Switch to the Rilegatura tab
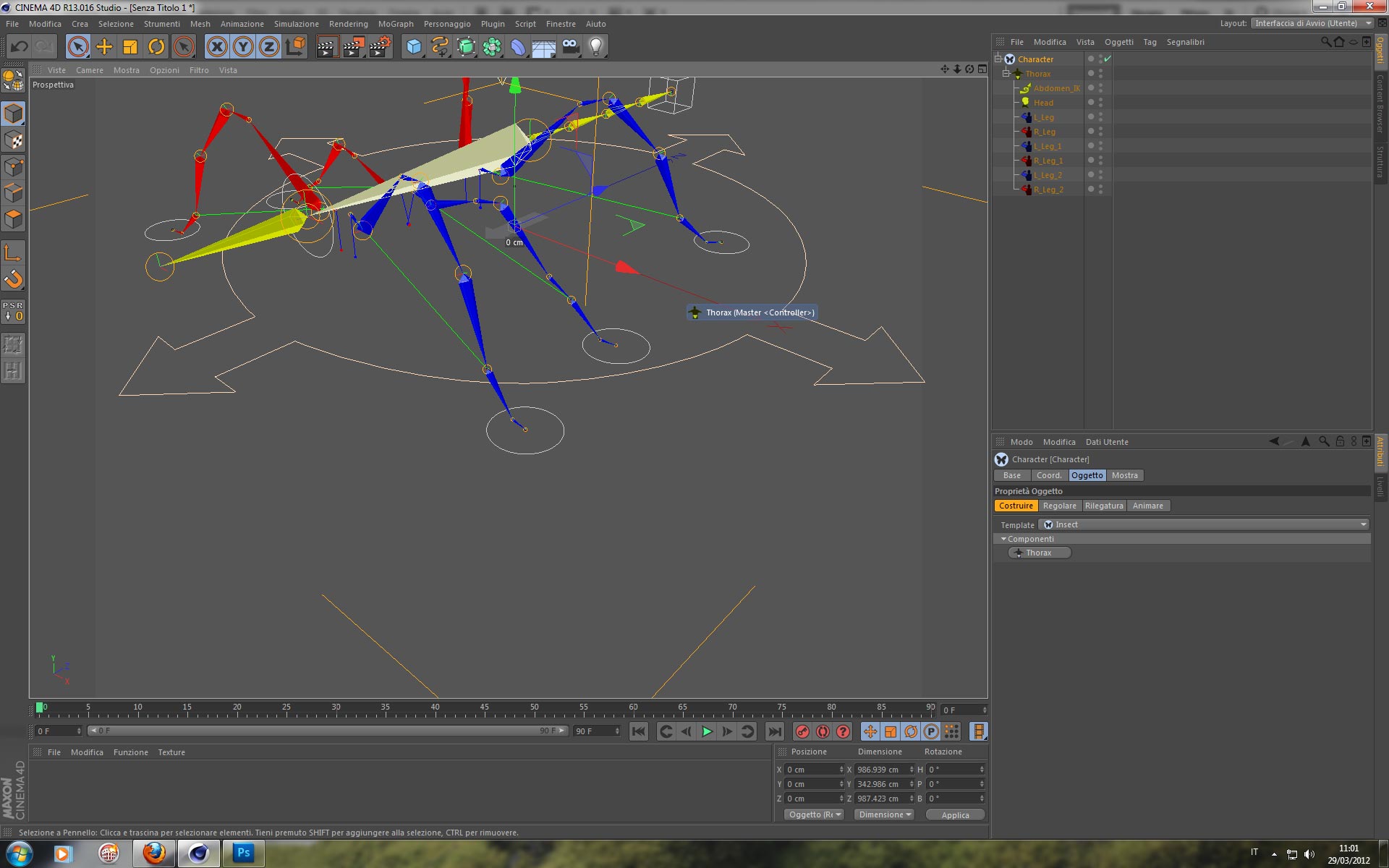This screenshot has width=1389, height=868. [1103, 506]
